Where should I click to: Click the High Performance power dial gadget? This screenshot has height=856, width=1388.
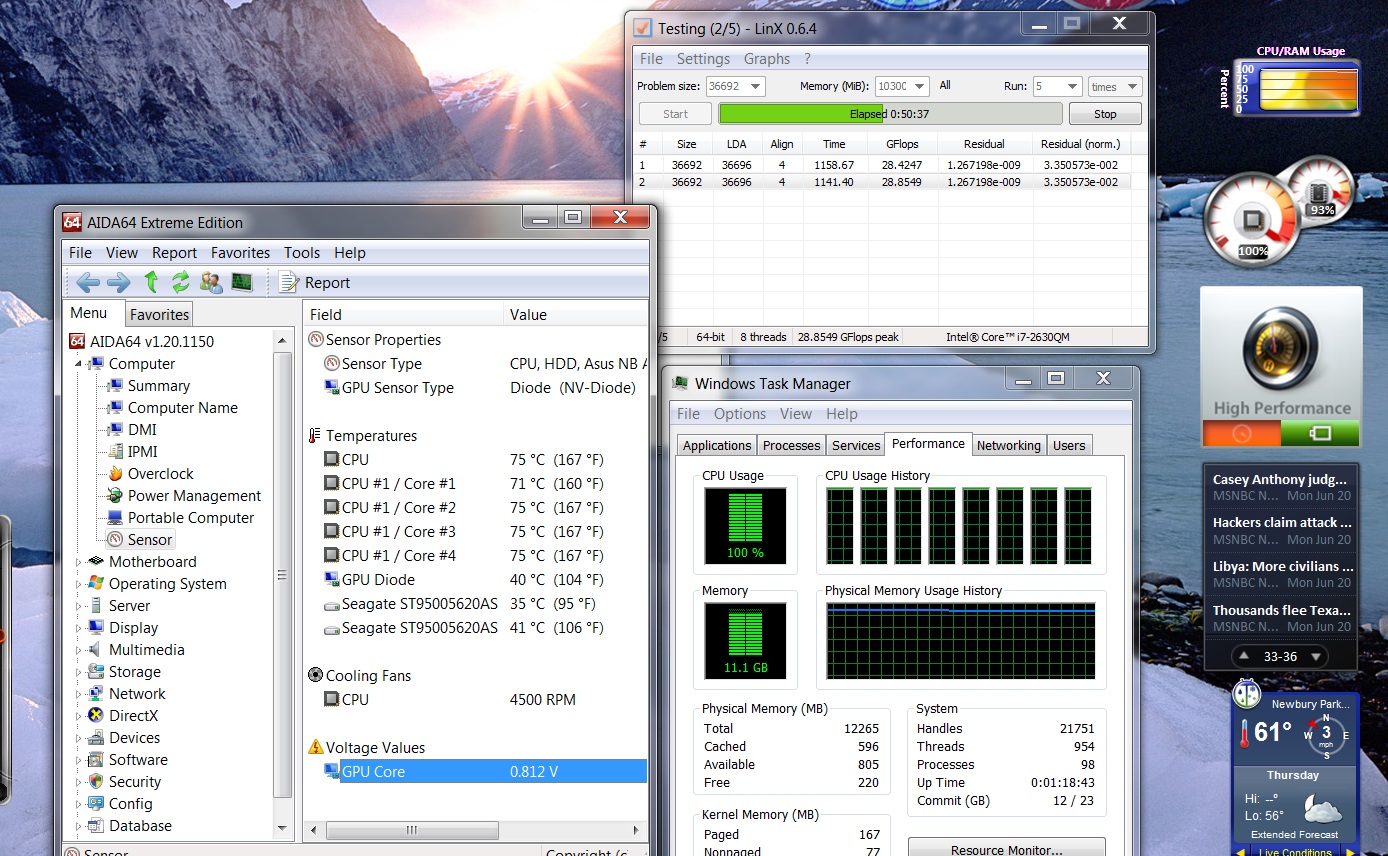1280,347
